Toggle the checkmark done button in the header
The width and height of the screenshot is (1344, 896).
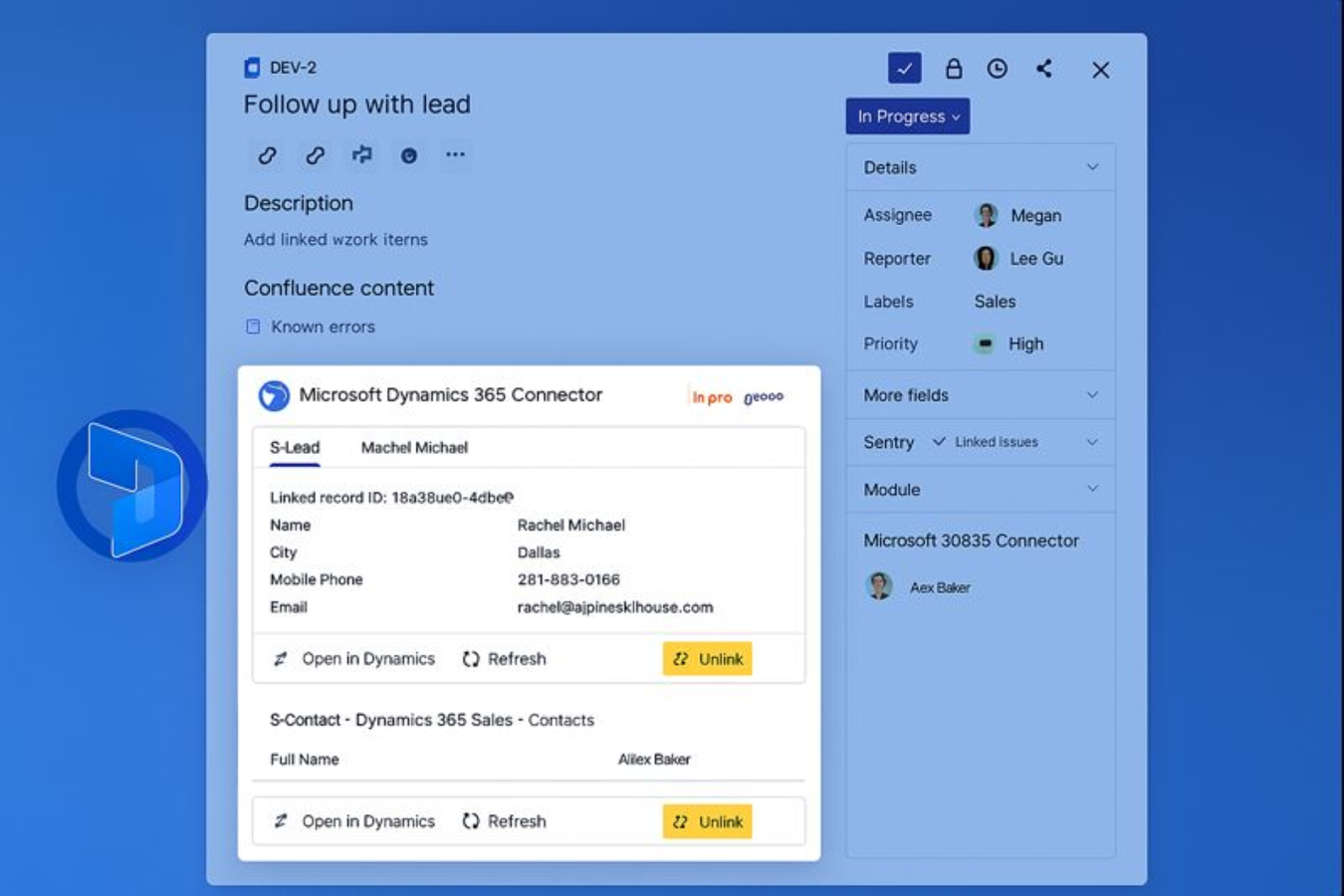click(904, 69)
